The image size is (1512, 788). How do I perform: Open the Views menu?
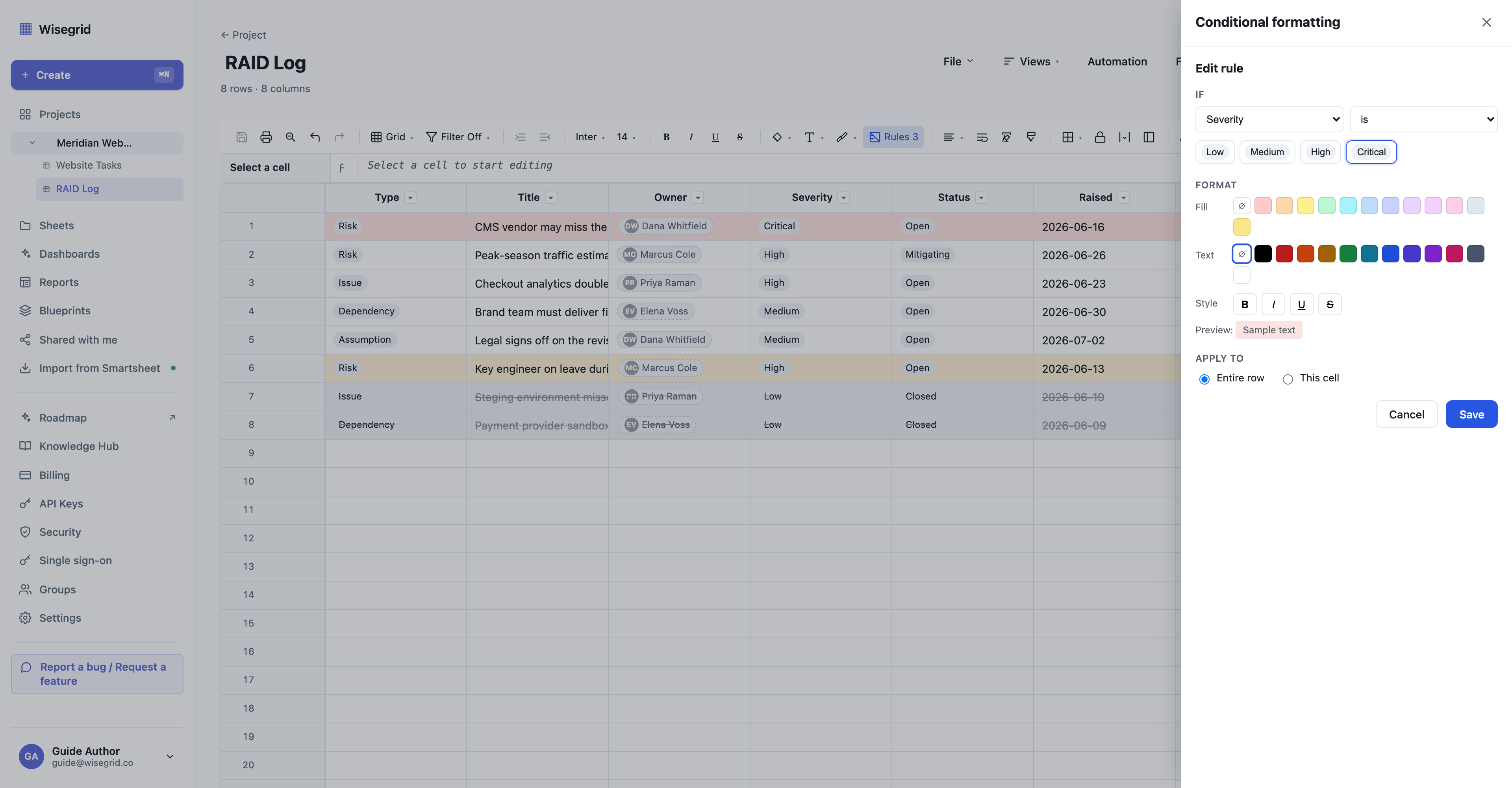tap(1031, 61)
